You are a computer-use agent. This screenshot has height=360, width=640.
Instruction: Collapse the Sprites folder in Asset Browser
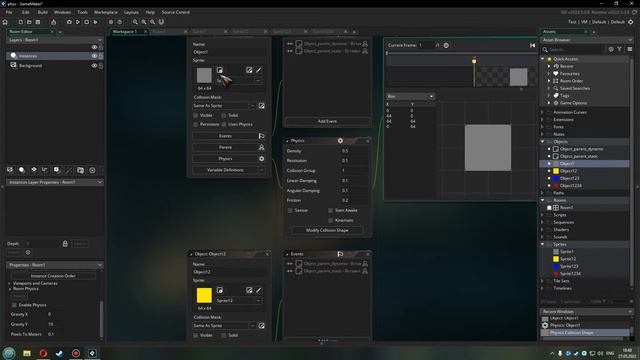click(543, 244)
